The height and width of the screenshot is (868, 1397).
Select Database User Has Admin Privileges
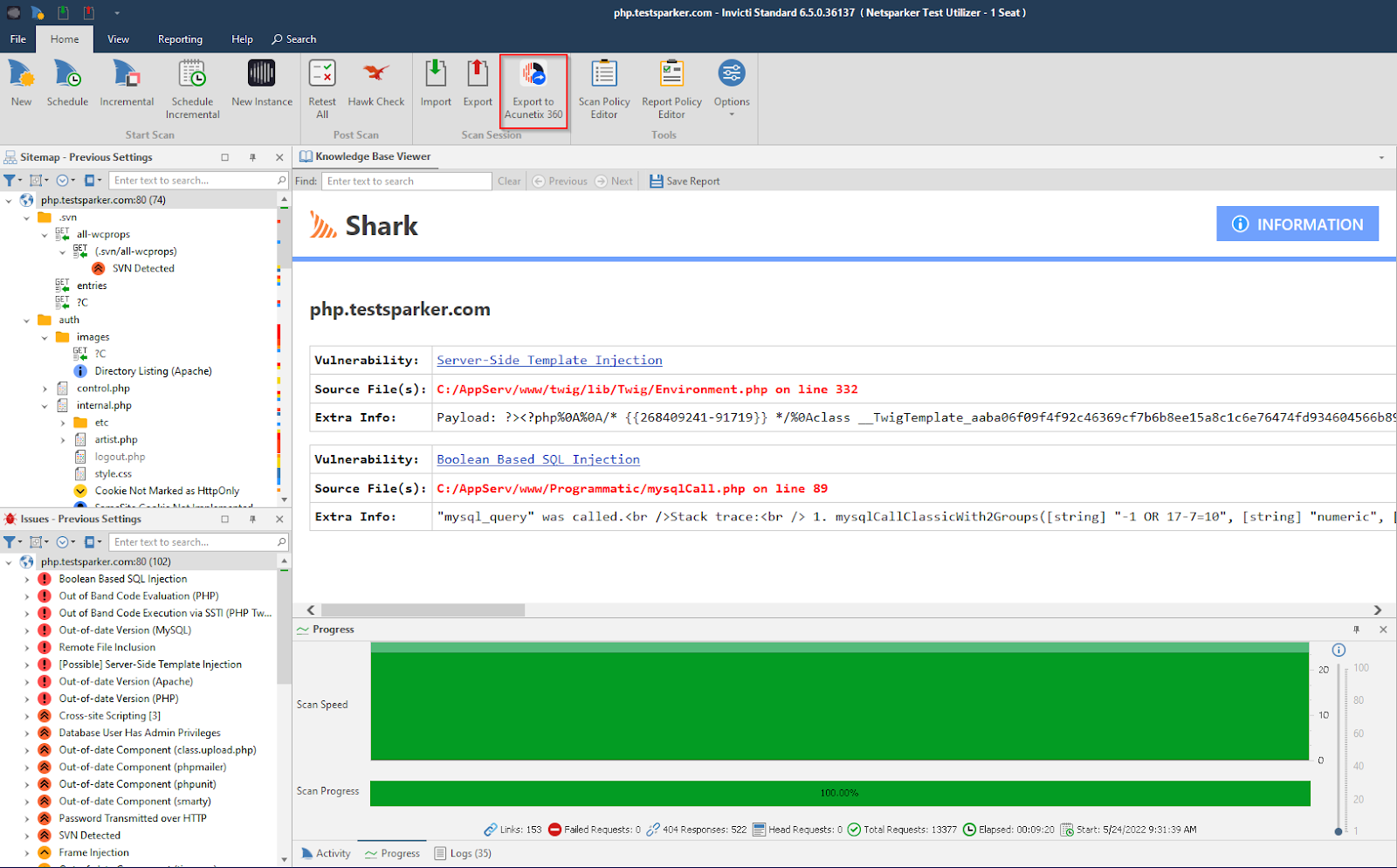click(x=140, y=733)
